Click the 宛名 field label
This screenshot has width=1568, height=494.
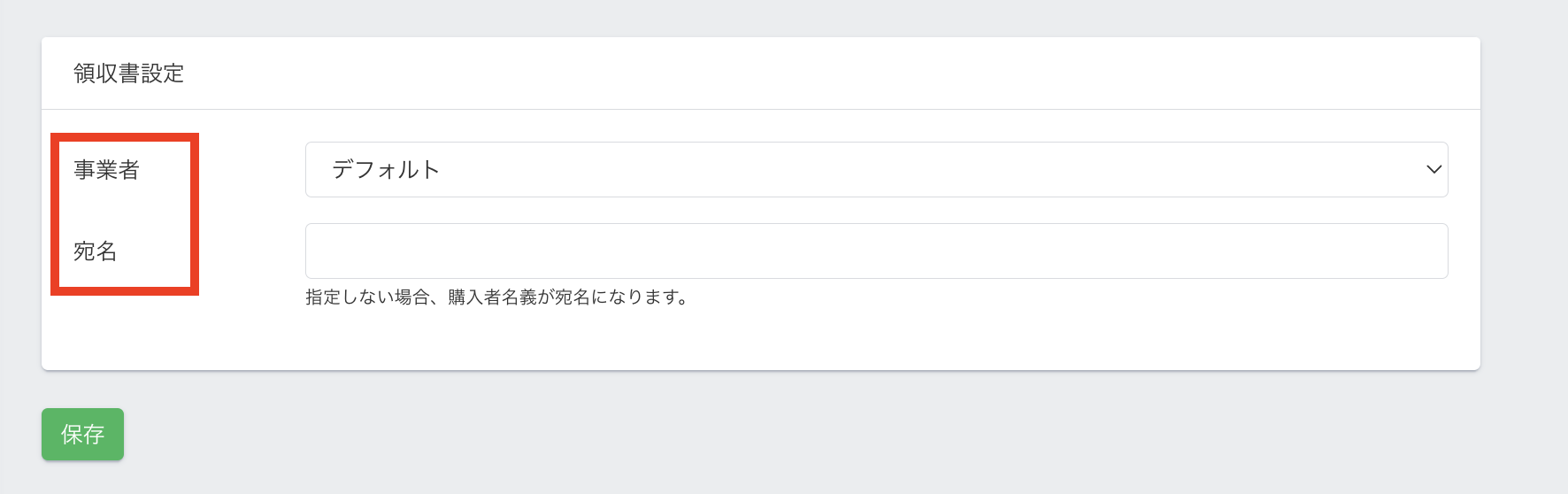(x=96, y=251)
